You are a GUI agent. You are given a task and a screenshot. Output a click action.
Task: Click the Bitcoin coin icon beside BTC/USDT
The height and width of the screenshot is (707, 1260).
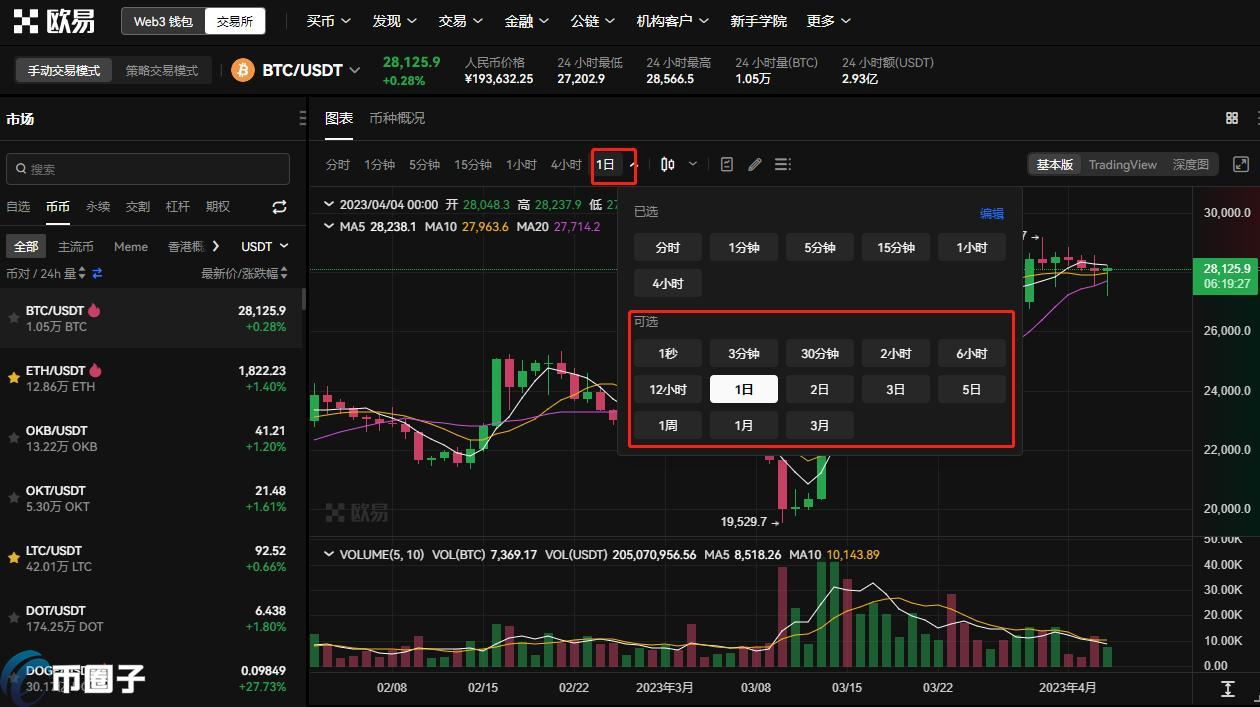[x=242, y=70]
